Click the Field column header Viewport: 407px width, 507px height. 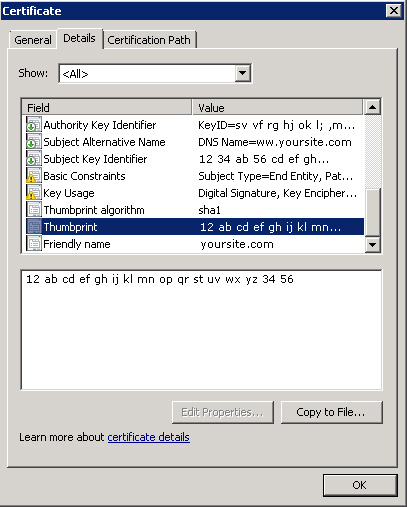pos(107,108)
